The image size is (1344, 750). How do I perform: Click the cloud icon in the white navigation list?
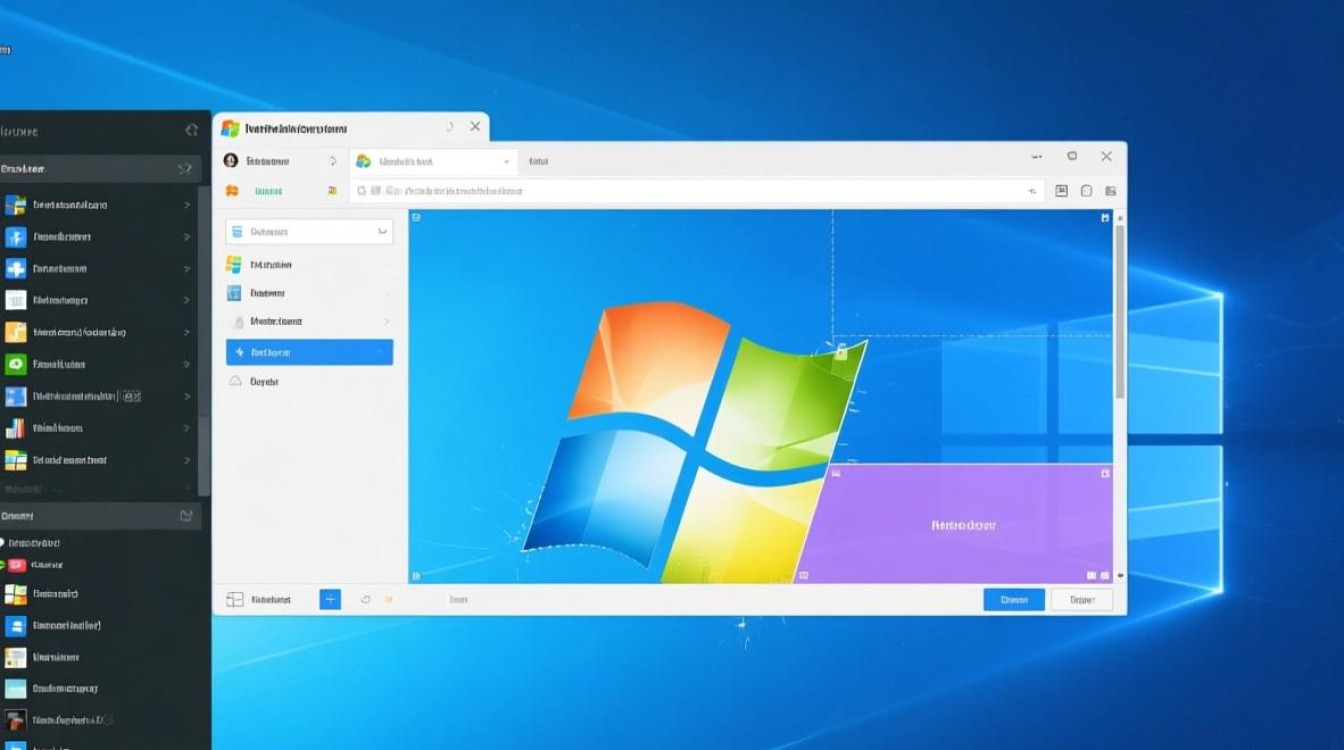235,381
